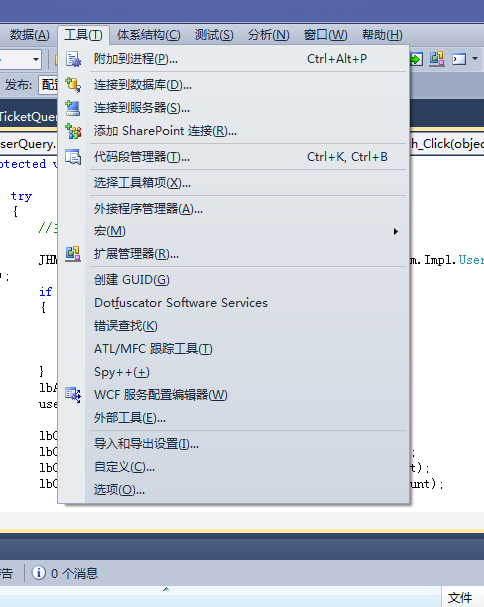Select 连接到服务器(S)... entry

point(233,108)
